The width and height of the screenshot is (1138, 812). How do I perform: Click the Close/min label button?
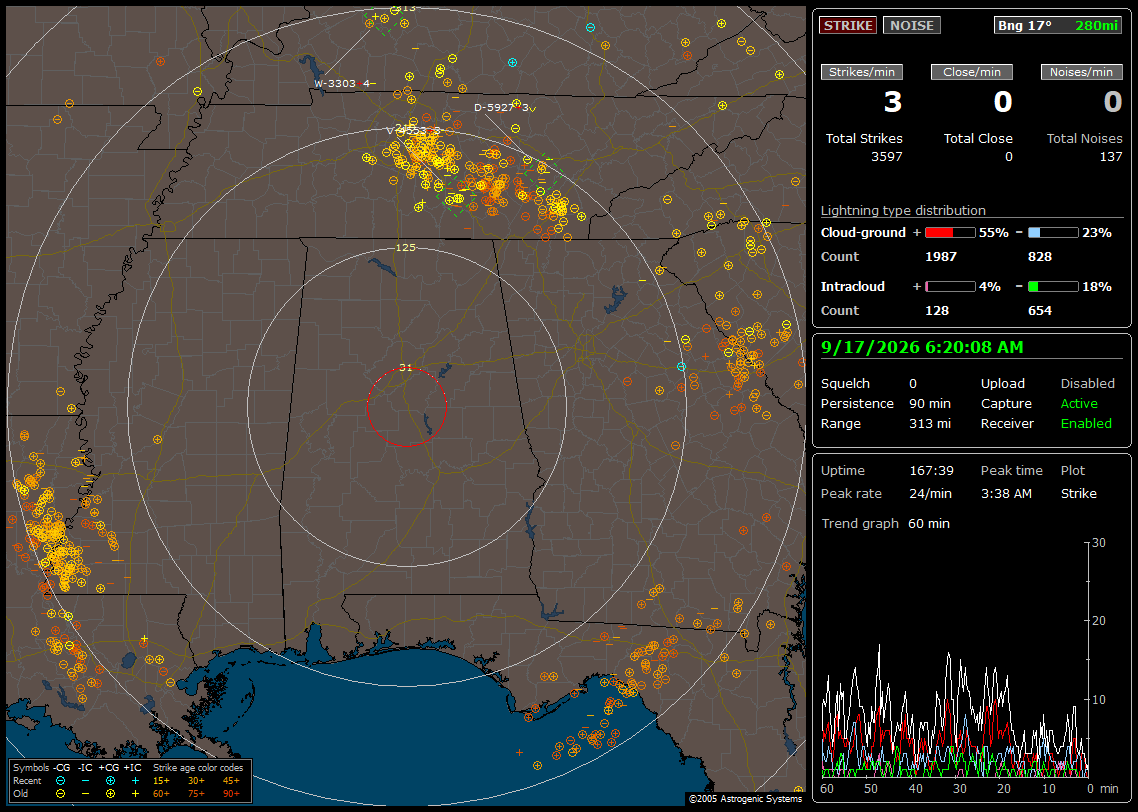[x=972, y=72]
